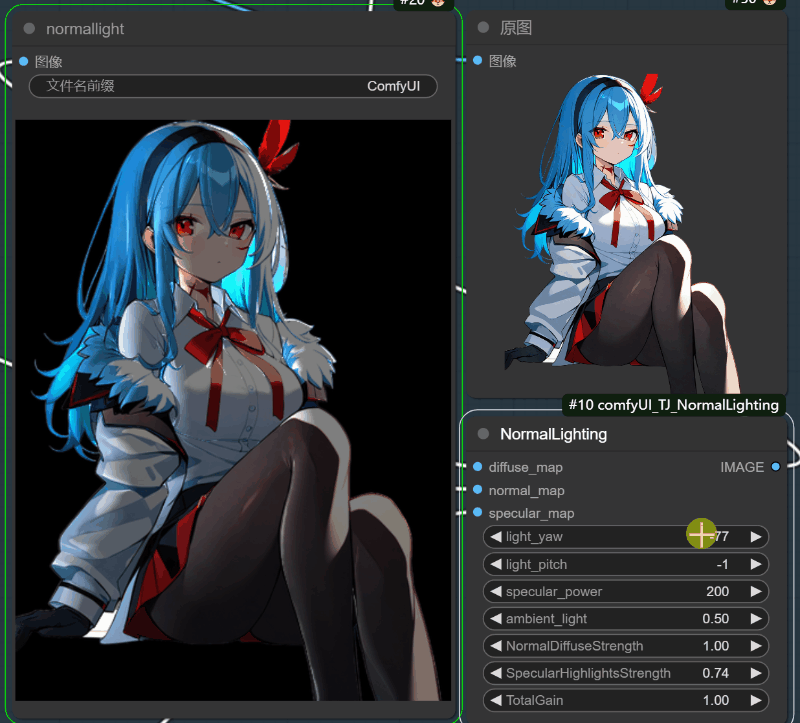Decrease ambient_light with its left arrow
This screenshot has width=800, height=723.
click(495, 618)
